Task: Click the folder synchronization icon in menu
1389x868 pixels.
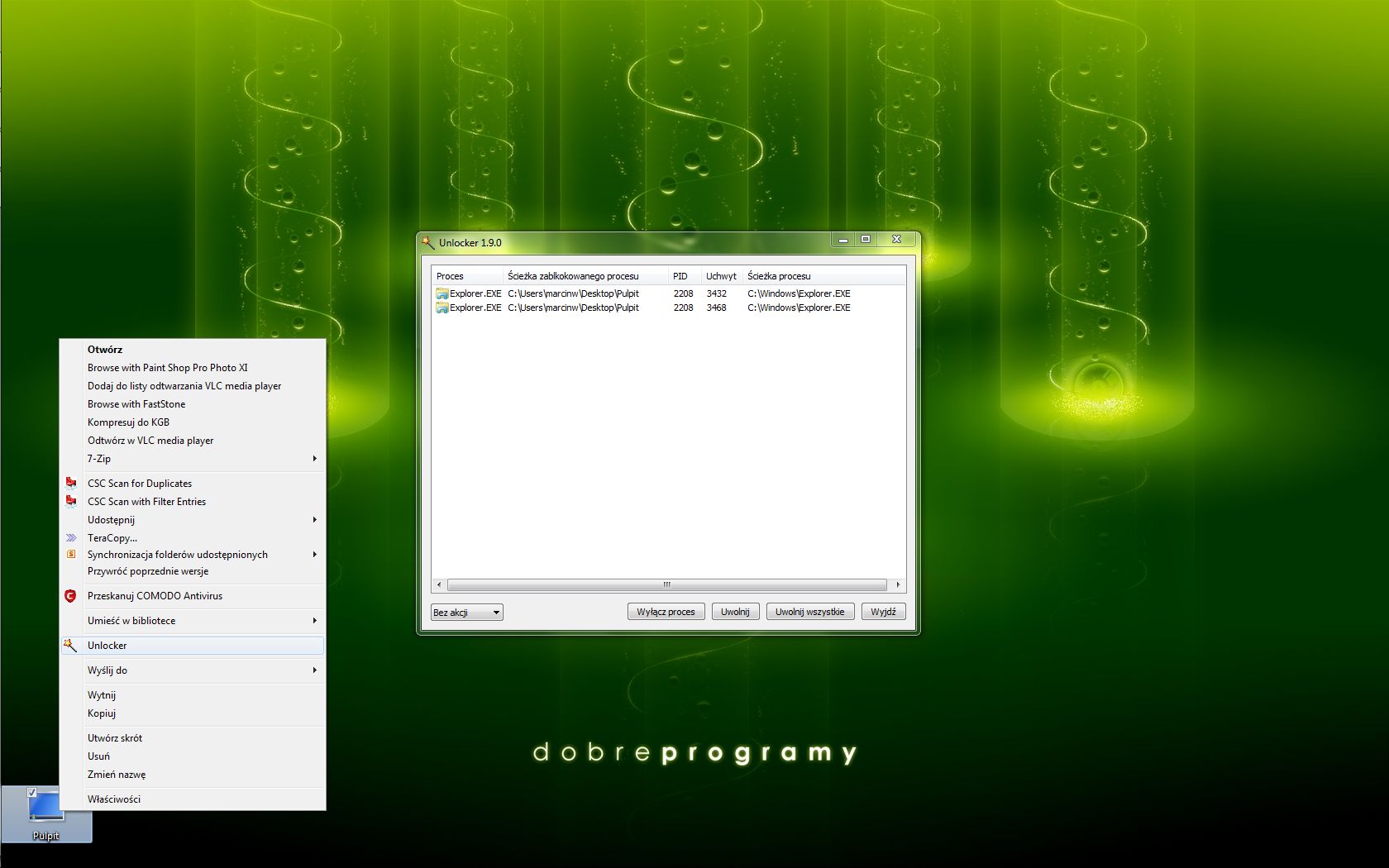Action: pyautogui.click(x=71, y=555)
